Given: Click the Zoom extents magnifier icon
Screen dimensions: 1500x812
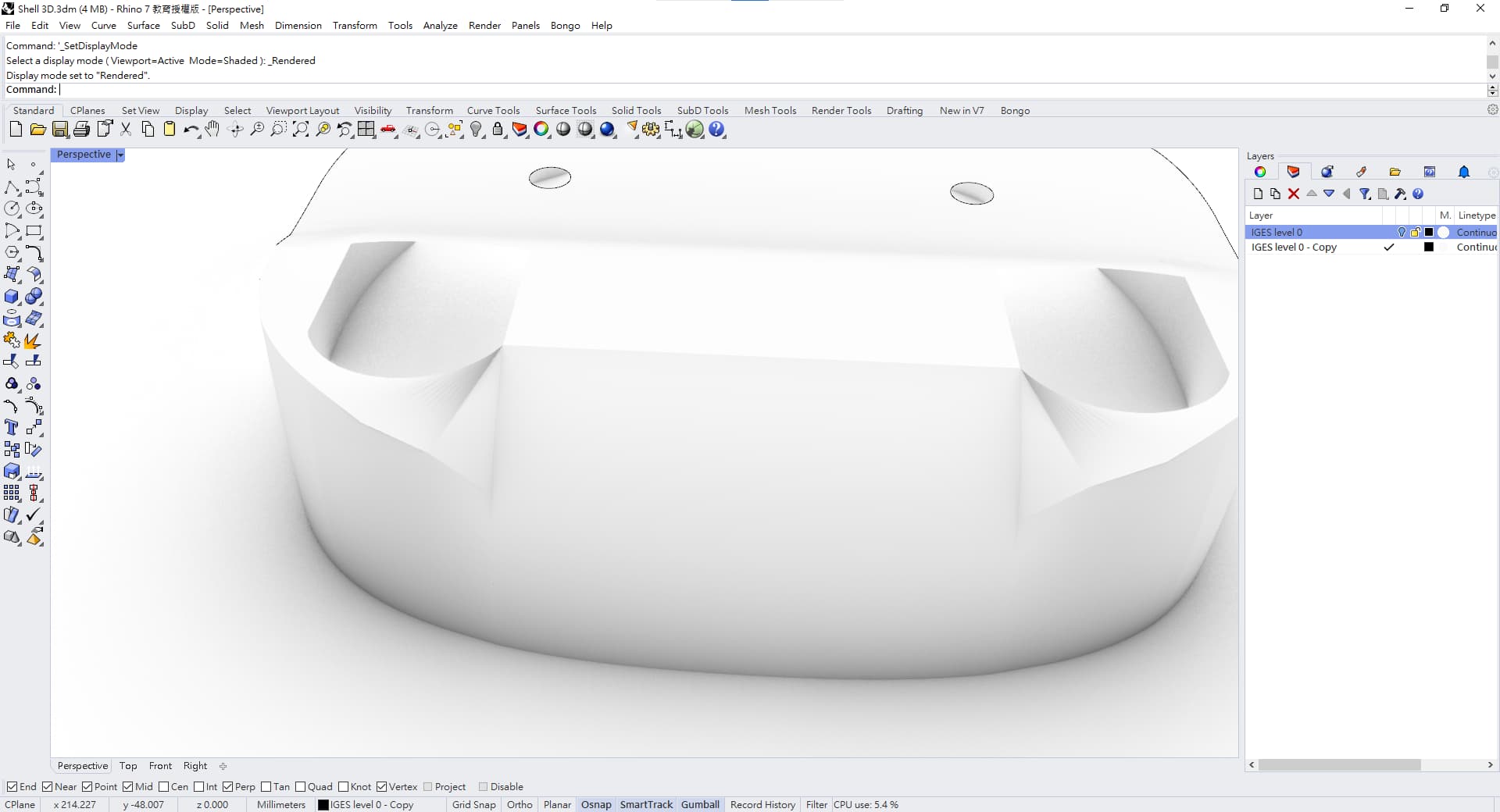Looking at the screenshot, I should [x=301, y=130].
